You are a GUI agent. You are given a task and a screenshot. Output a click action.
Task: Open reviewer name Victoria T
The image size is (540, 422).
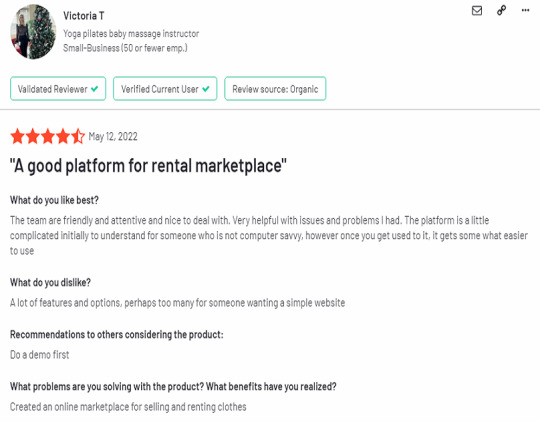click(x=83, y=16)
